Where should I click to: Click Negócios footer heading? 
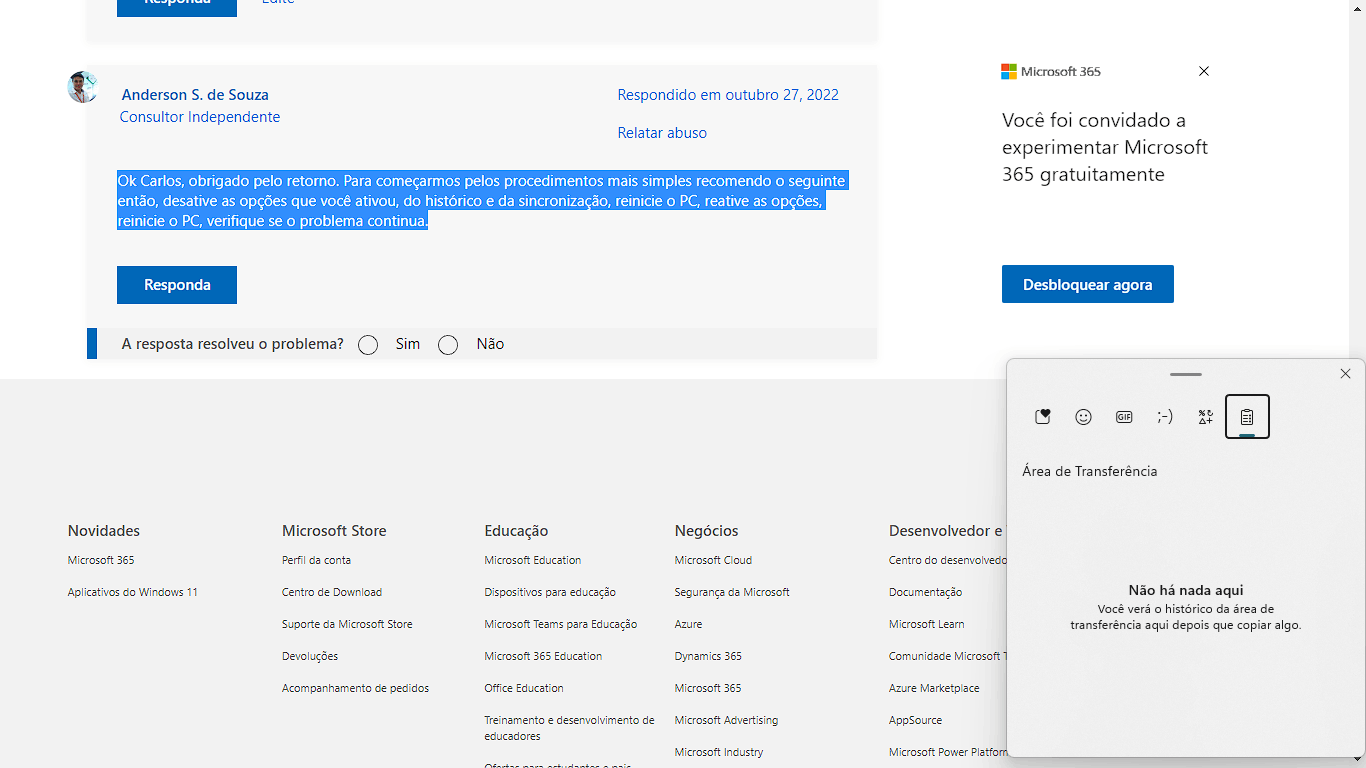706,531
